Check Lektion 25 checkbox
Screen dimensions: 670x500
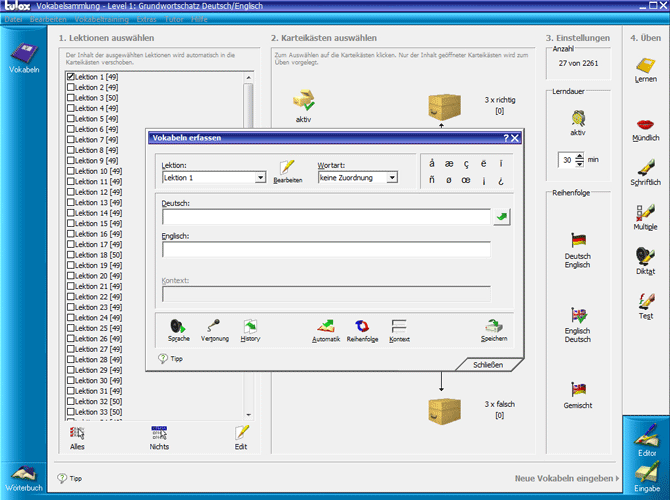(71, 328)
